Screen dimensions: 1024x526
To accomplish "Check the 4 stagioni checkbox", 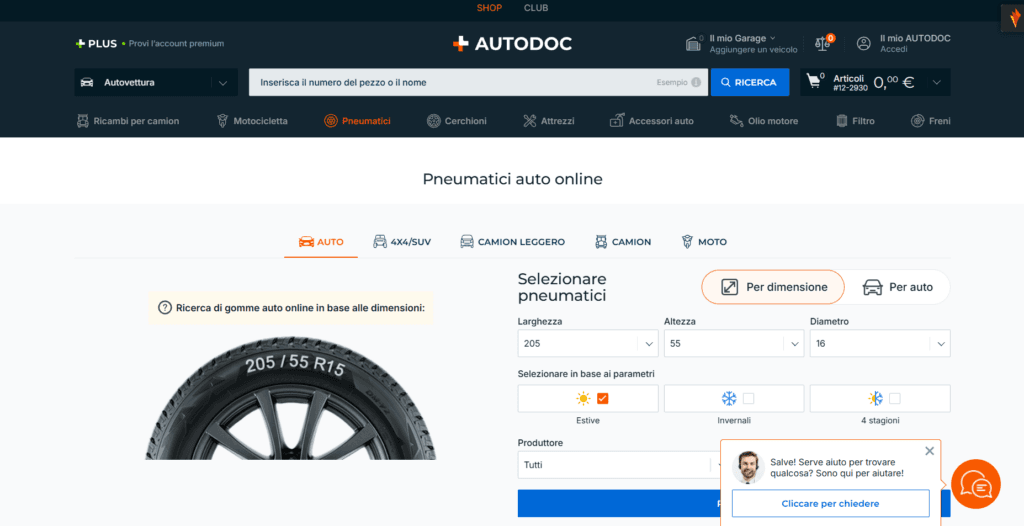I will [x=895, y=399].
